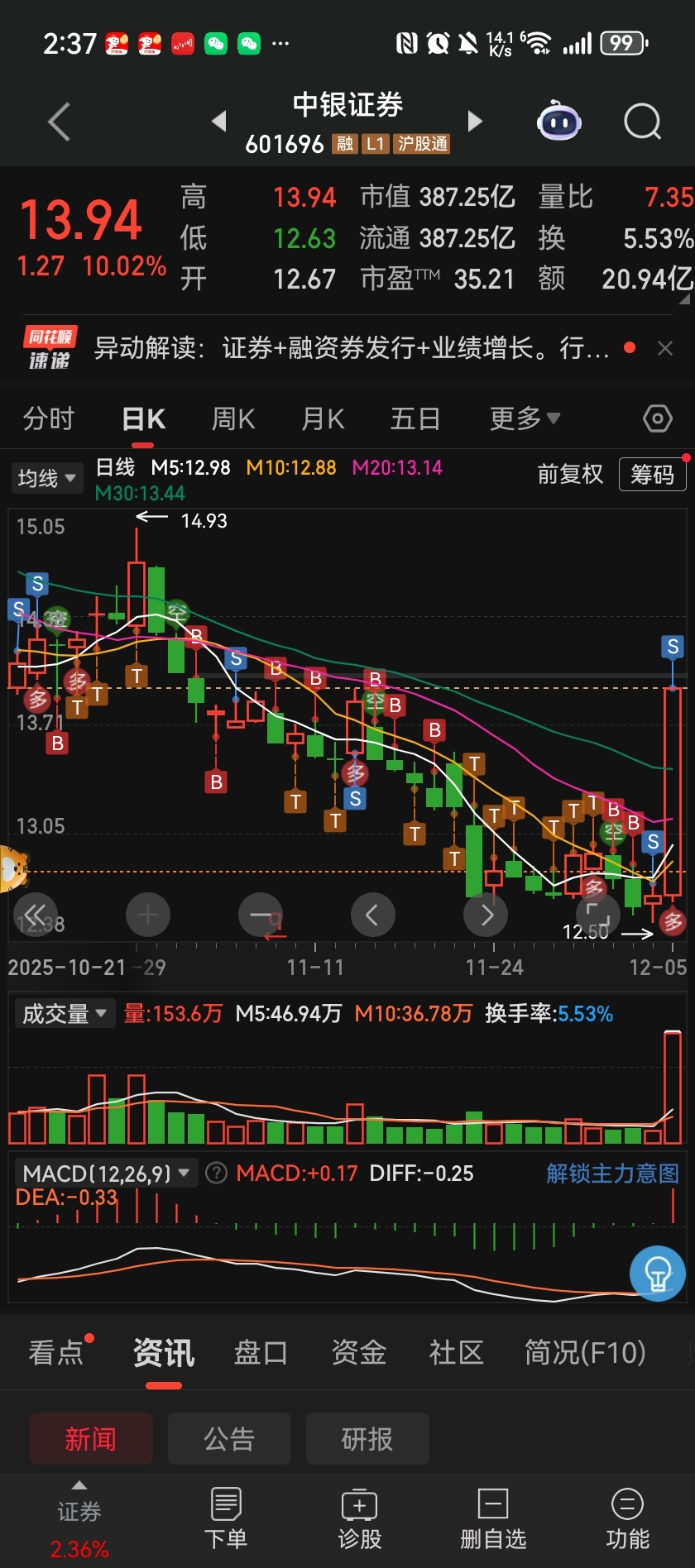Tap the 14.93 high price label

point(204,521)
